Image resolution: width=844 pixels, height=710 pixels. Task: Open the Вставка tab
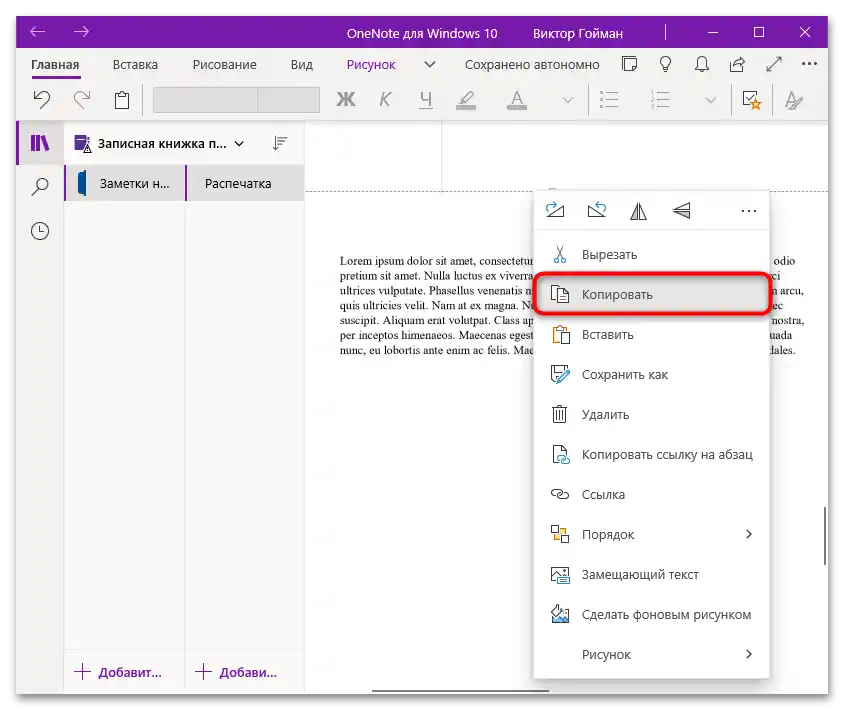[135, 65]
